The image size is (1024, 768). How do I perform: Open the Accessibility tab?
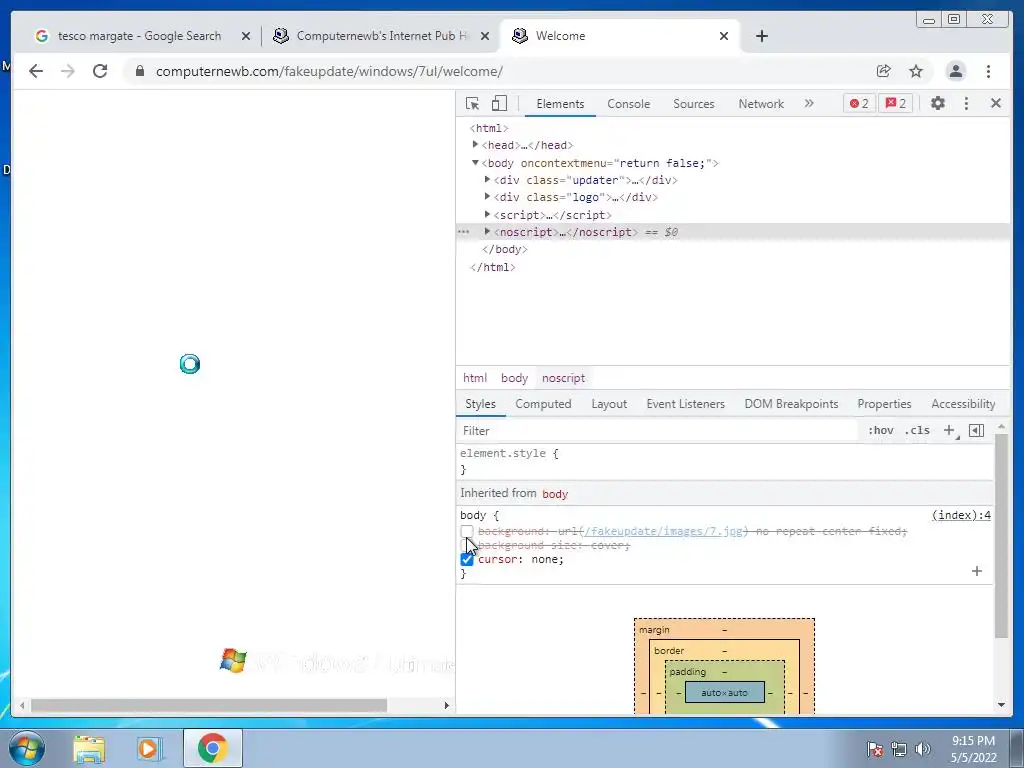[x=963, y=404]
